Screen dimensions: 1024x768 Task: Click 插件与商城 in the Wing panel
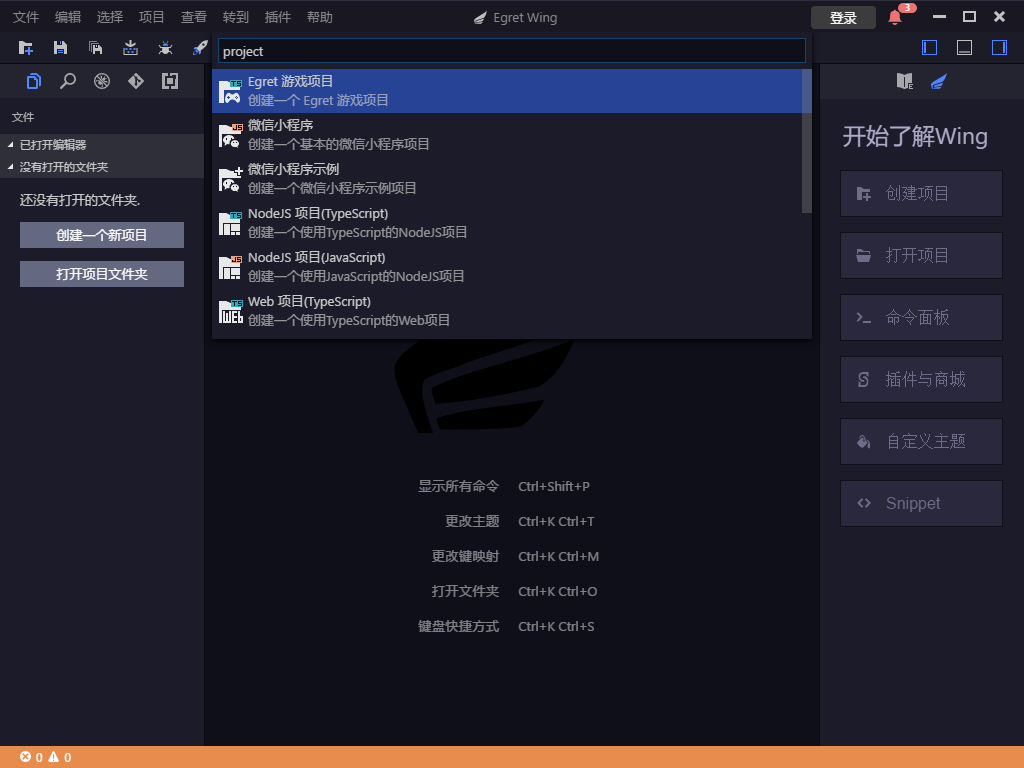coord(921,379)
